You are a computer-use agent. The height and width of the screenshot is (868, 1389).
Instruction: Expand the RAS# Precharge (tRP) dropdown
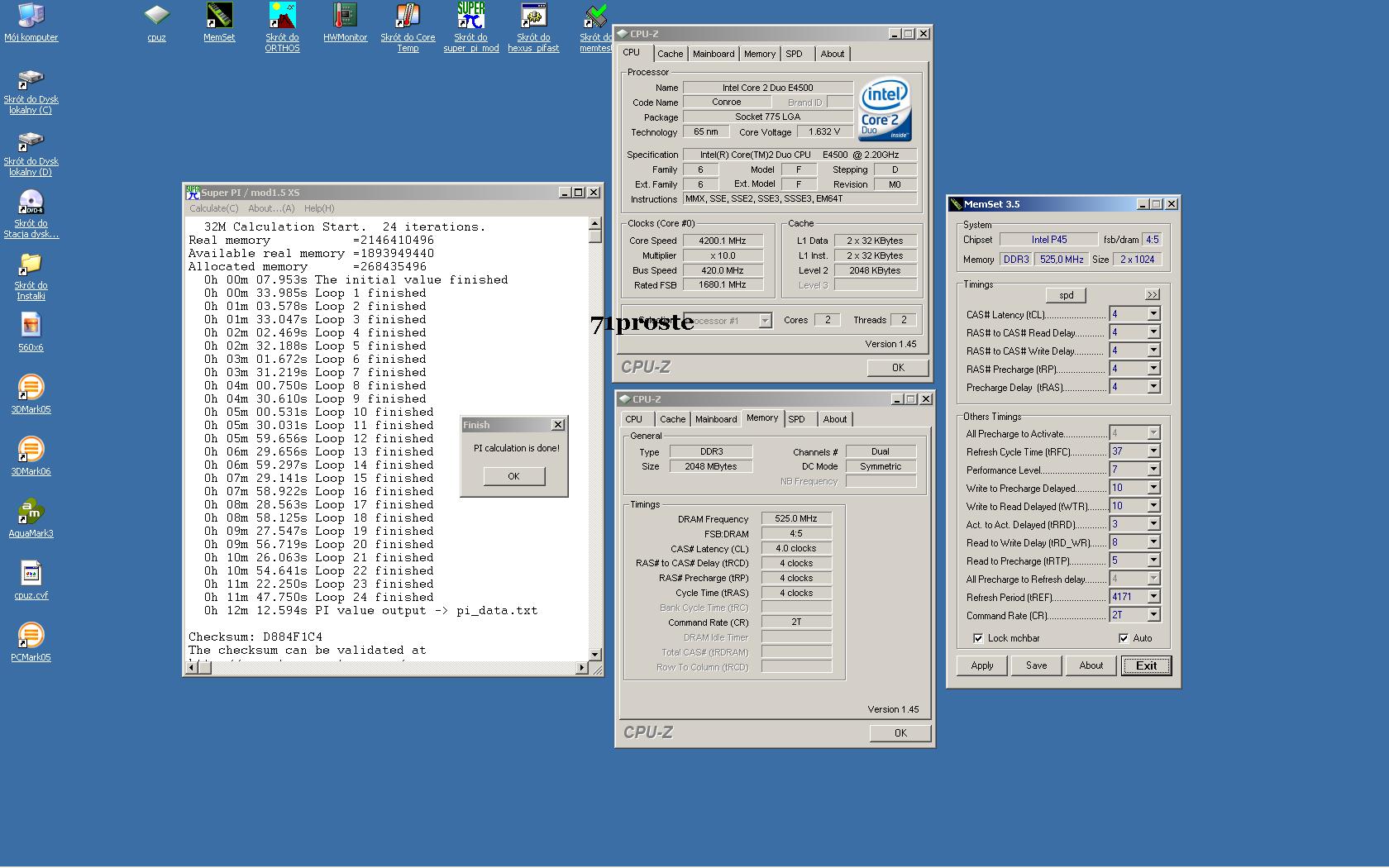(1153, 369)
